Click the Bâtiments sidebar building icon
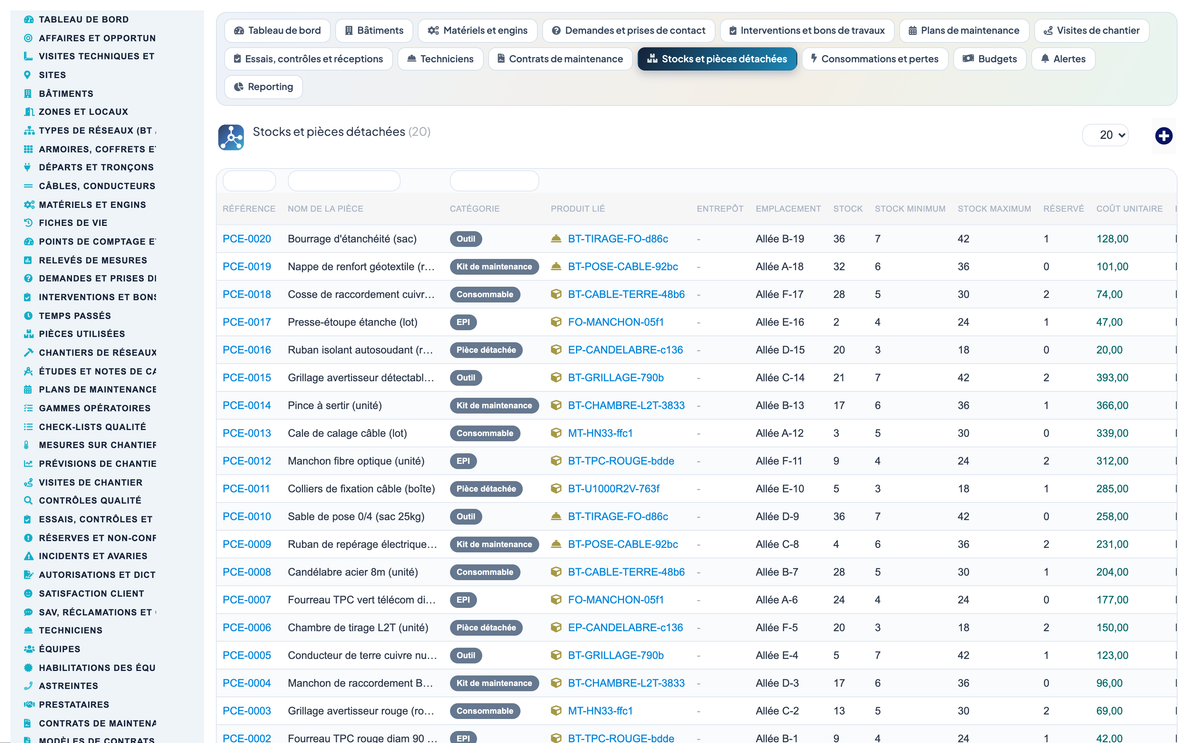 tap(28, 93)
